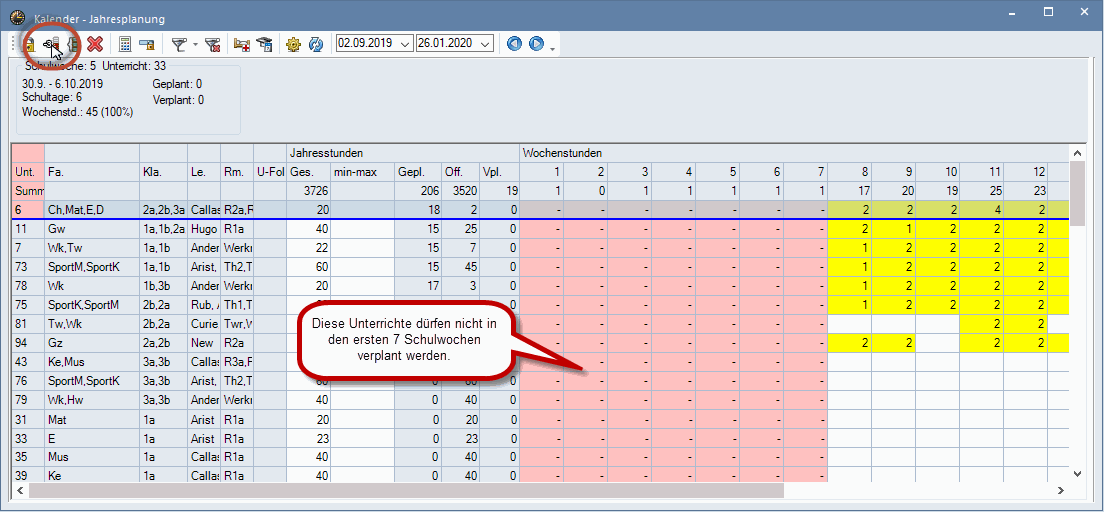Image resolution: width=1104 pixels, height=512 pixels.
Task: Click the bed with red cross icon
Action: [242, 44]
